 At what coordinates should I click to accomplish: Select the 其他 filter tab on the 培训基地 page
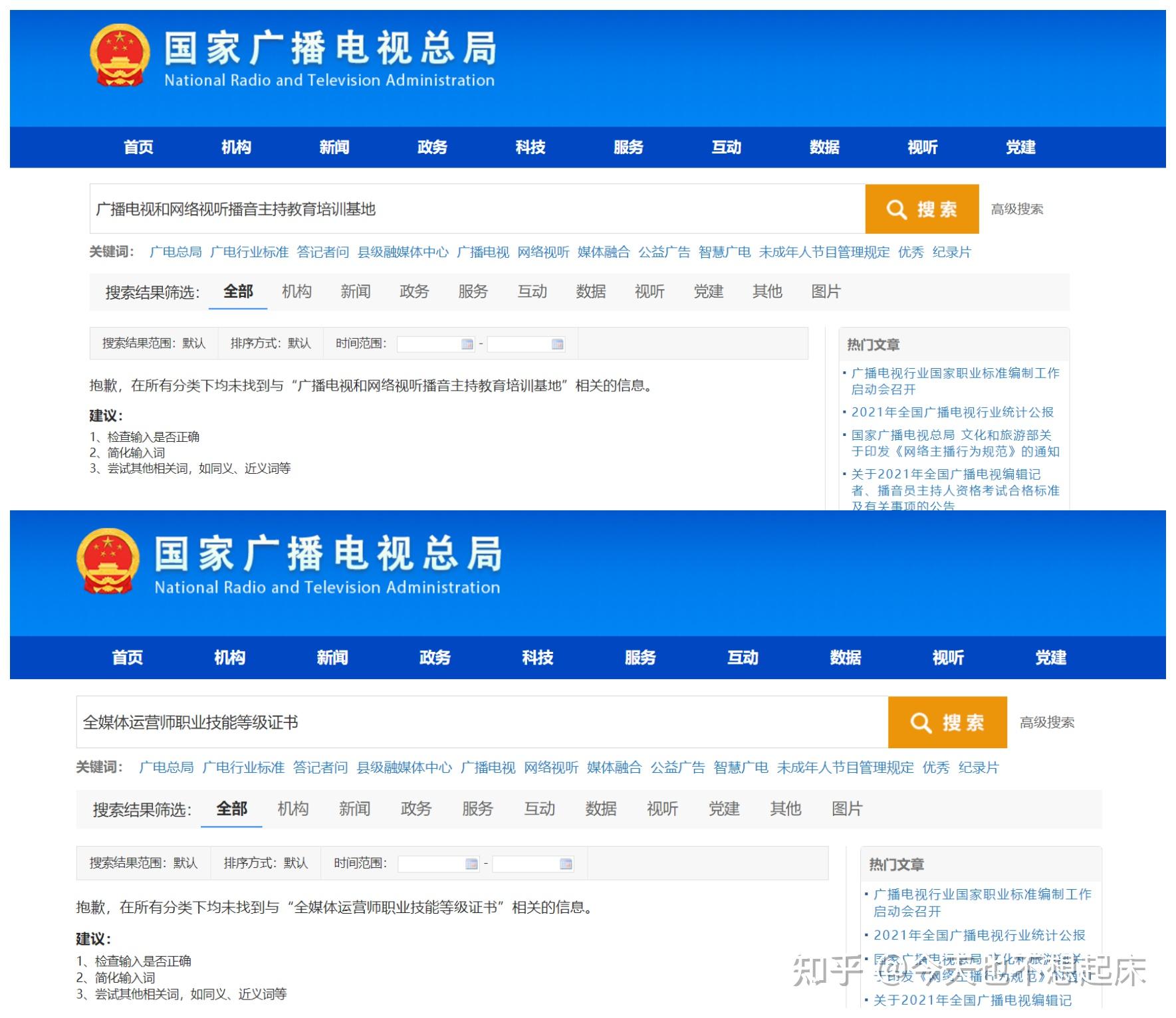point(767,292)
